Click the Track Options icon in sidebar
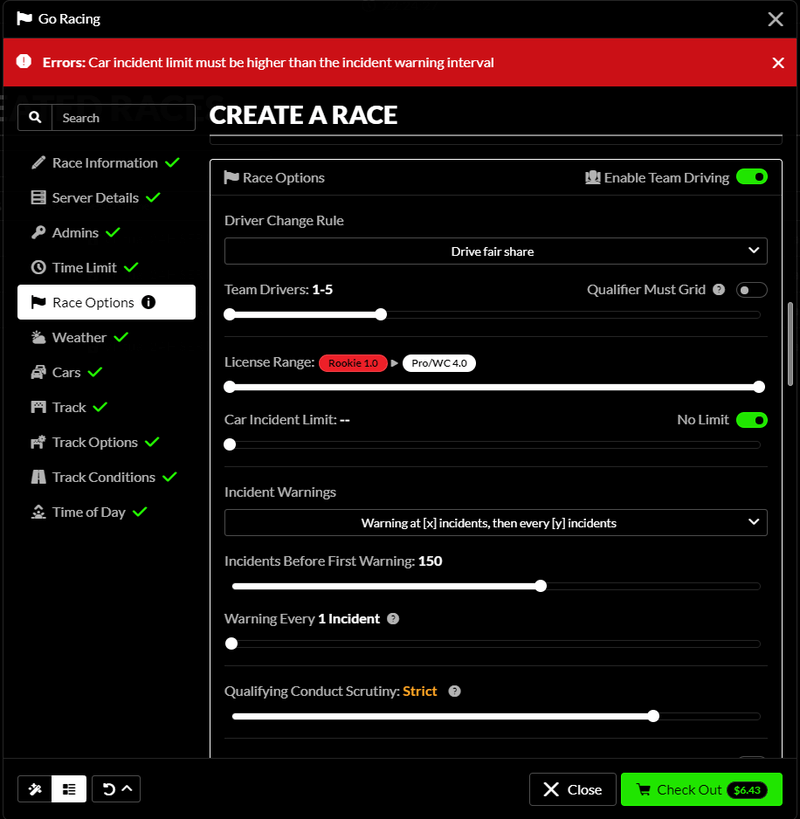This screenshot has height=819, width=800. pyautogui.click(x=38, y=442)
